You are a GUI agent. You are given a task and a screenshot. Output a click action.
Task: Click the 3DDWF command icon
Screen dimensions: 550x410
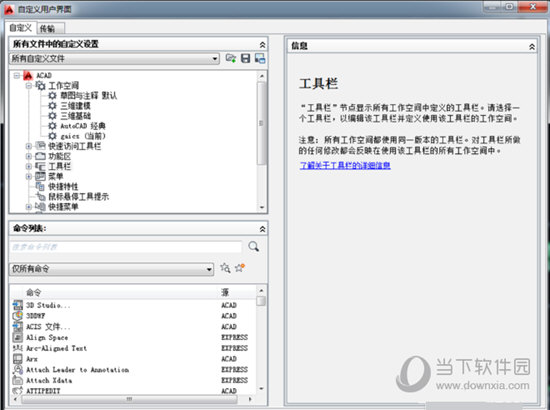pyautogui.click(x=18, y=316)
